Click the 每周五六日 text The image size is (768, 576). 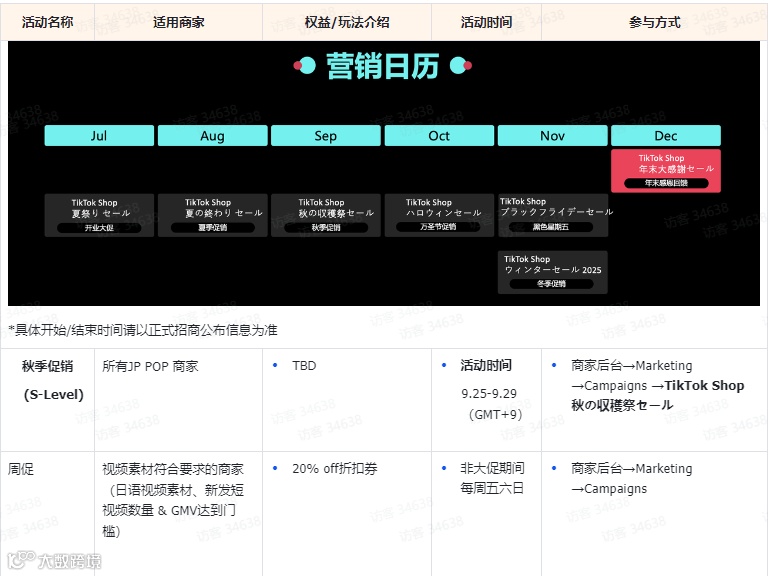pos(492,488)
